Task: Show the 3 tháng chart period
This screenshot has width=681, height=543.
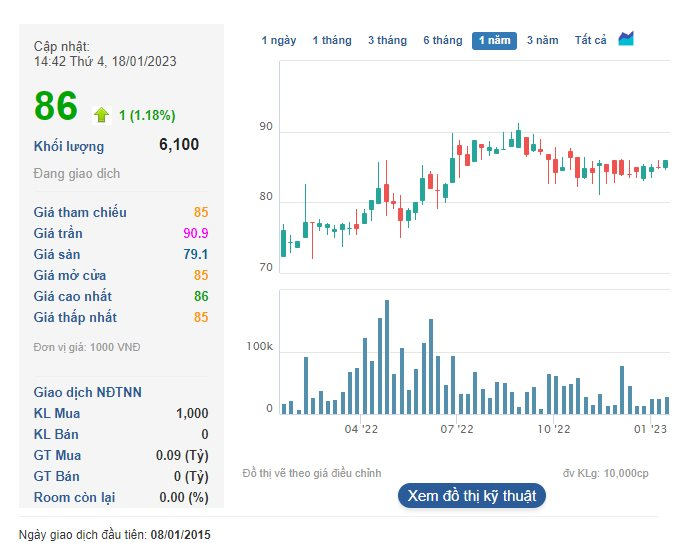Action: pyautogui.click(x=387, y=40)
